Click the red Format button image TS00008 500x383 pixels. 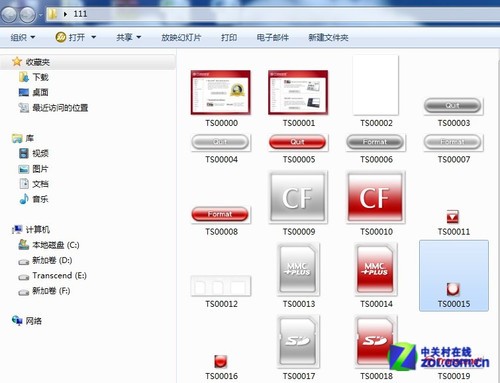[220, 214]
